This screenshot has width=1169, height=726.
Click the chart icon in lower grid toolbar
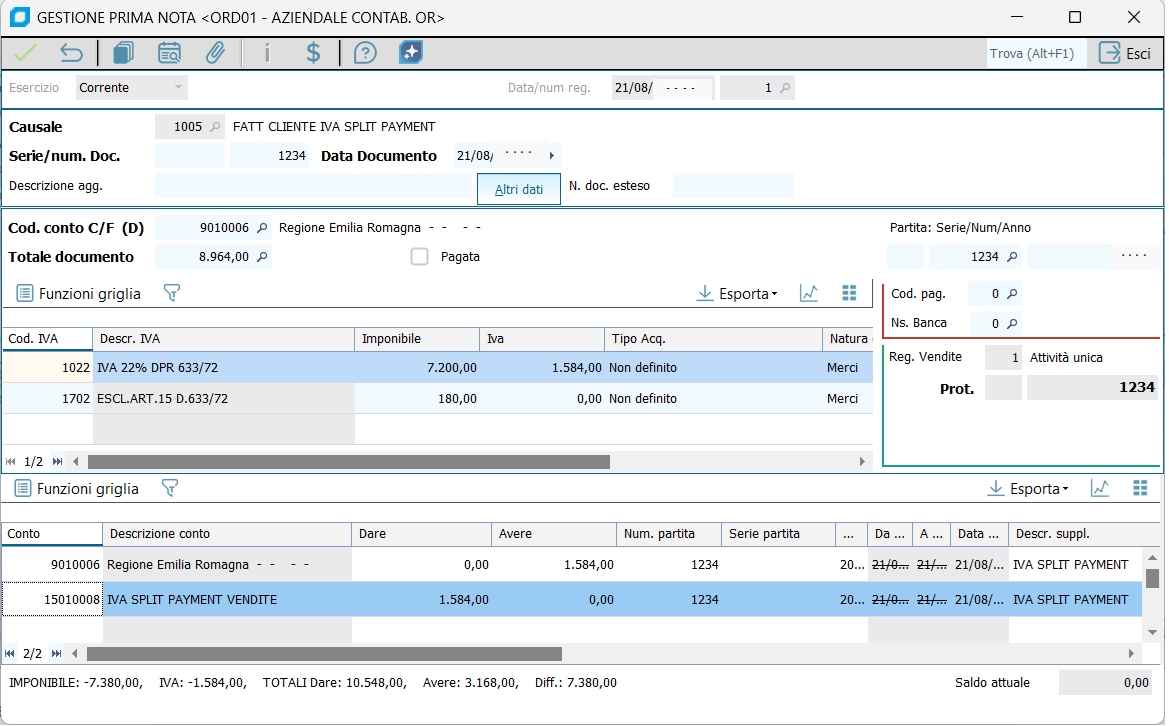click(1100, 488)
